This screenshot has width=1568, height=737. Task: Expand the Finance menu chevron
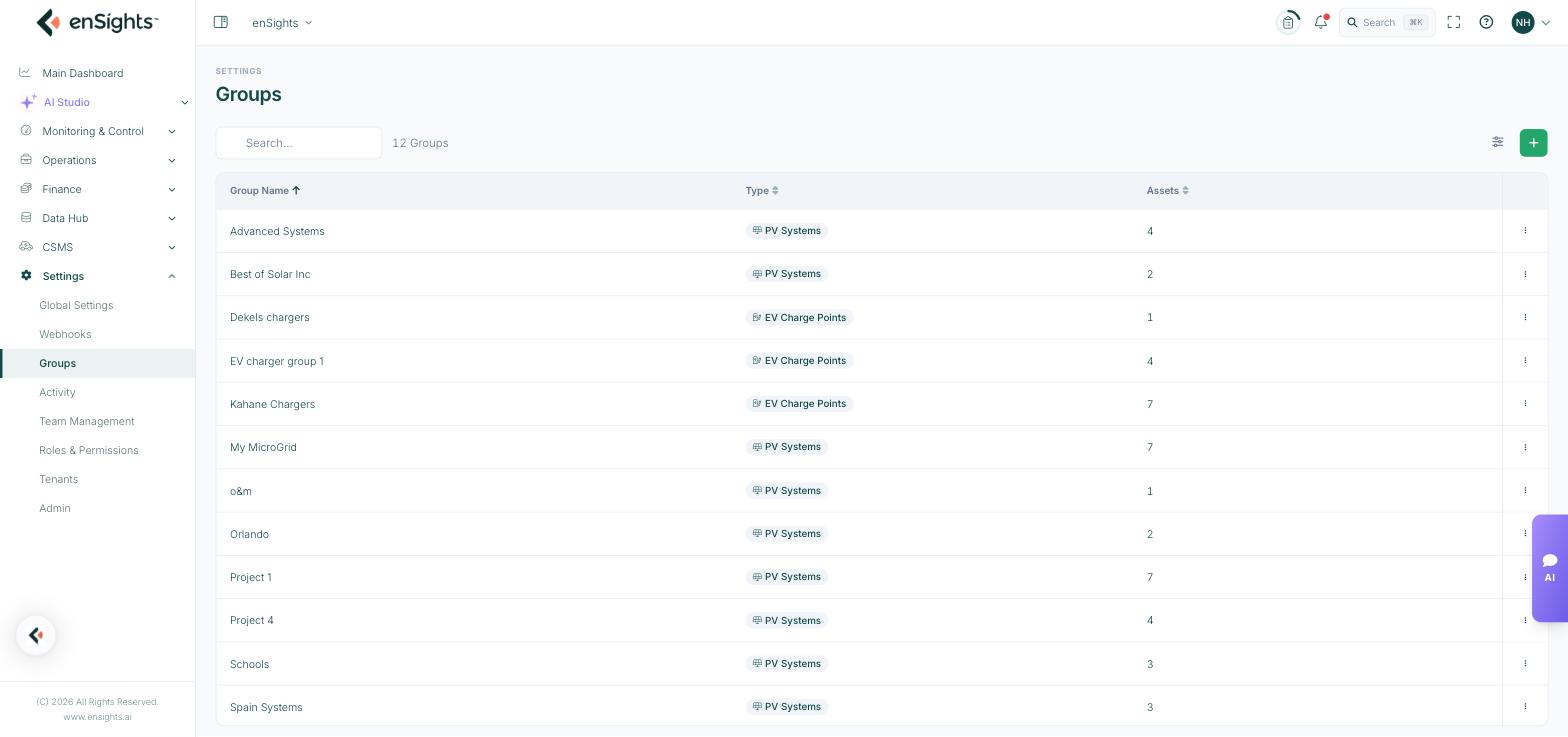(x=172, y=189)
